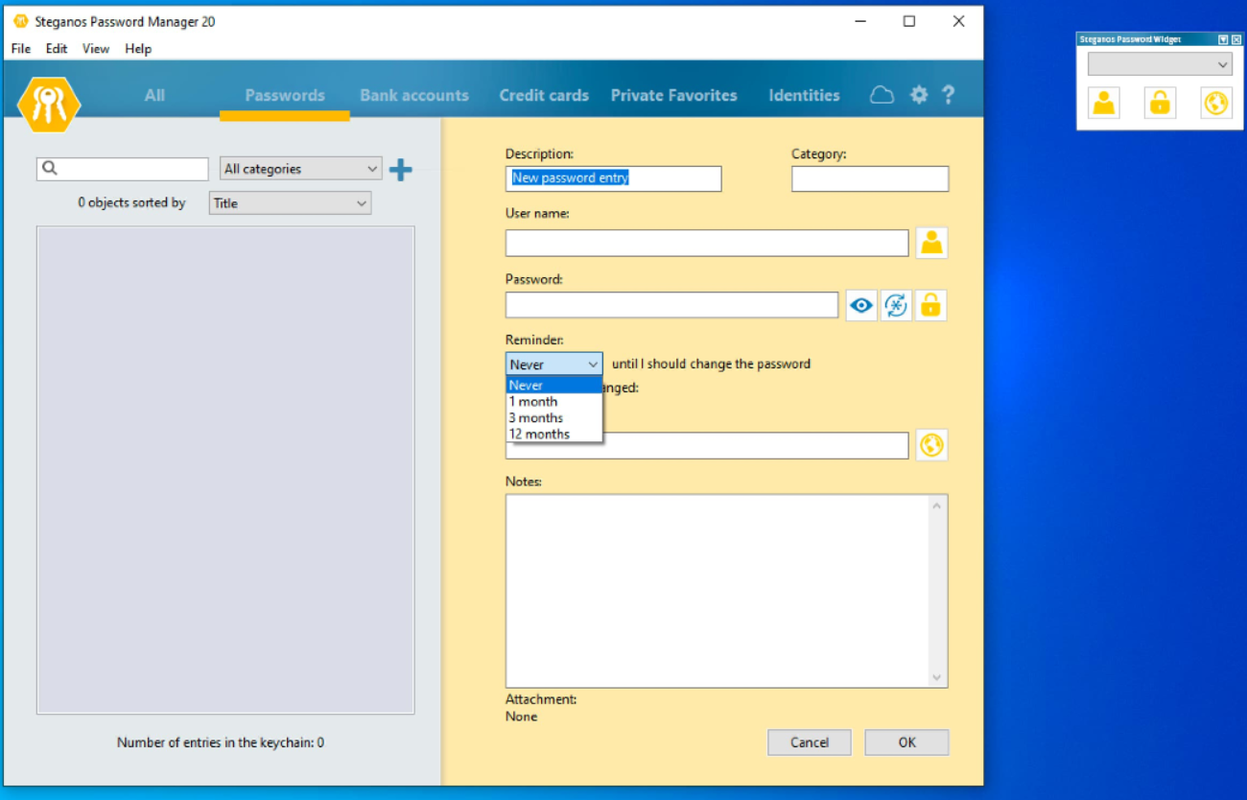Viewport: 1247px width, 800px height.
Task: Click into the User name field
Action: [x=707, y=243]
